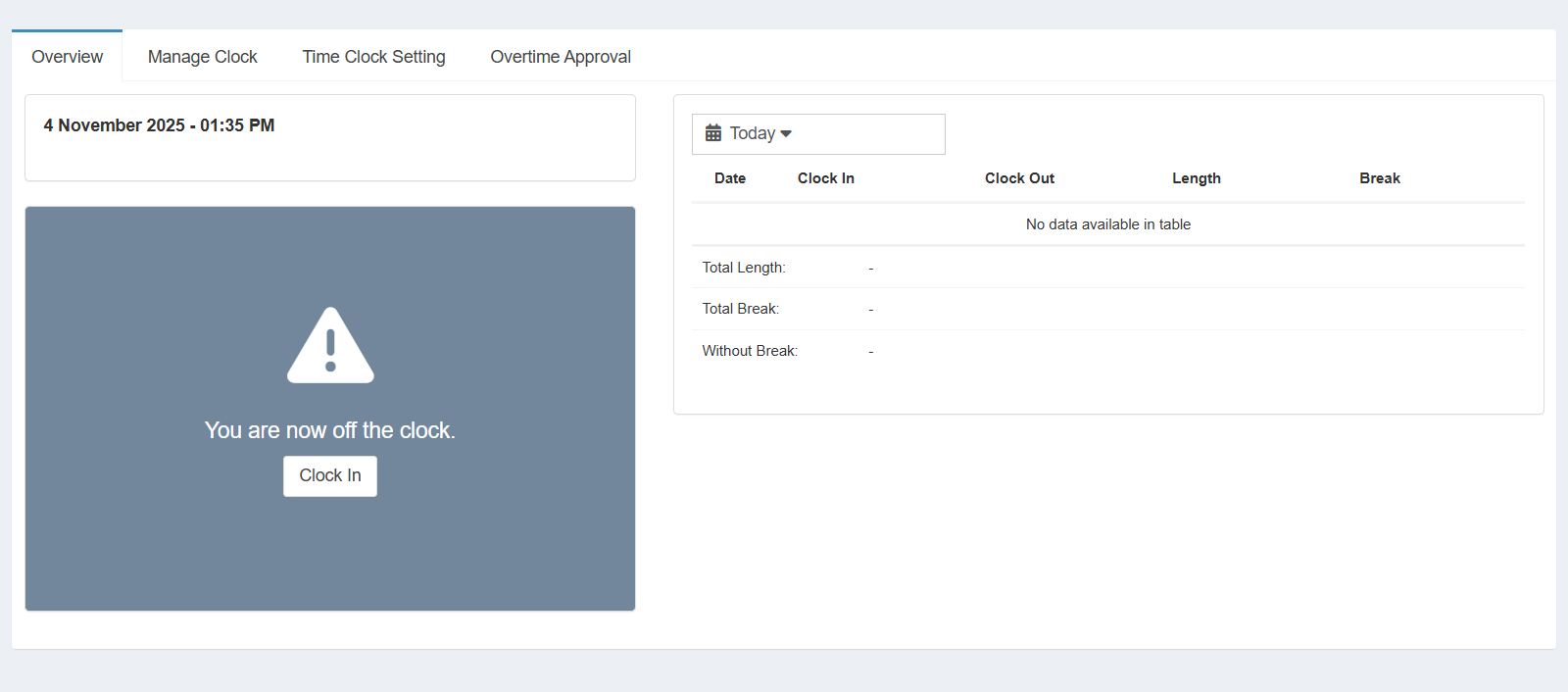1568x692 pixels.
Task: Sort the table by Clock Out
Action: (1019, 178)
